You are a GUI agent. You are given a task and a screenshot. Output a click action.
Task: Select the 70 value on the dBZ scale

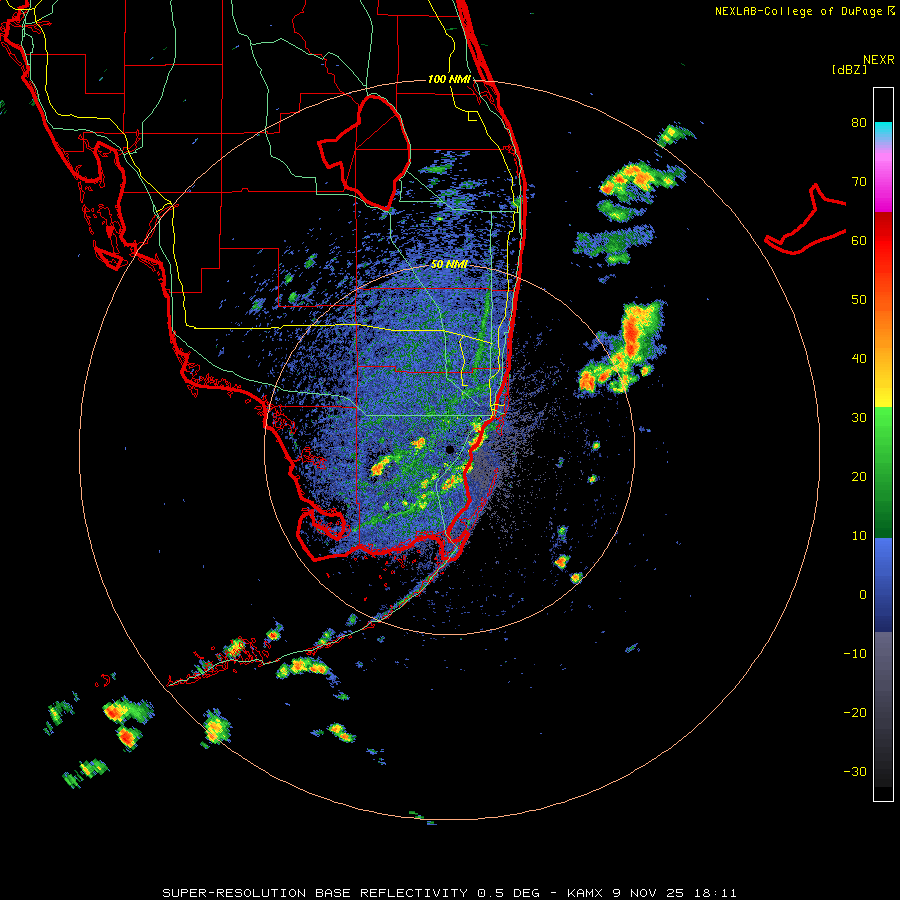click(859, 181)
